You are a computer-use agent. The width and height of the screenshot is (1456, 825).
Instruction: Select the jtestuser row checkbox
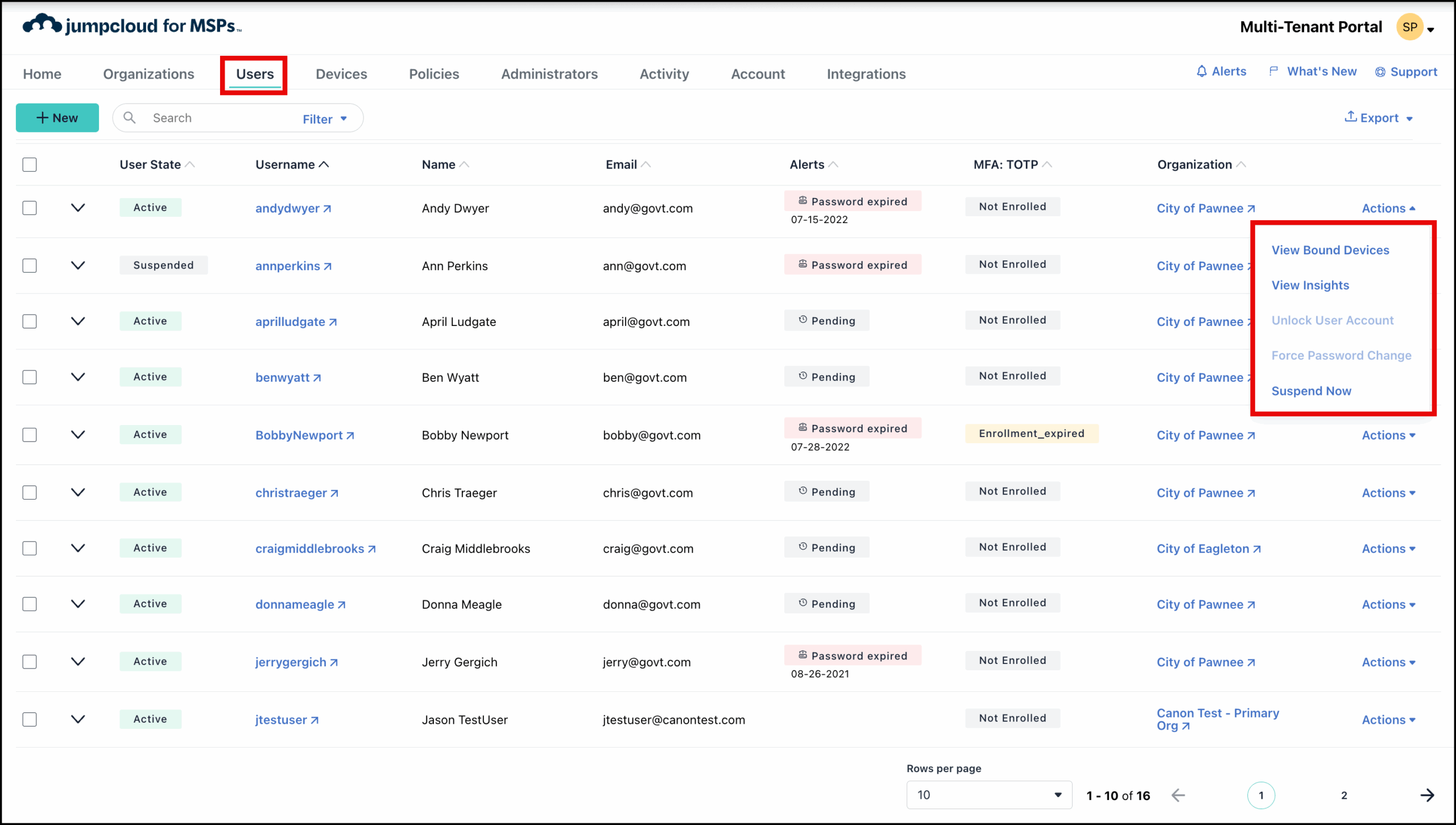click(x=30, y=719)
